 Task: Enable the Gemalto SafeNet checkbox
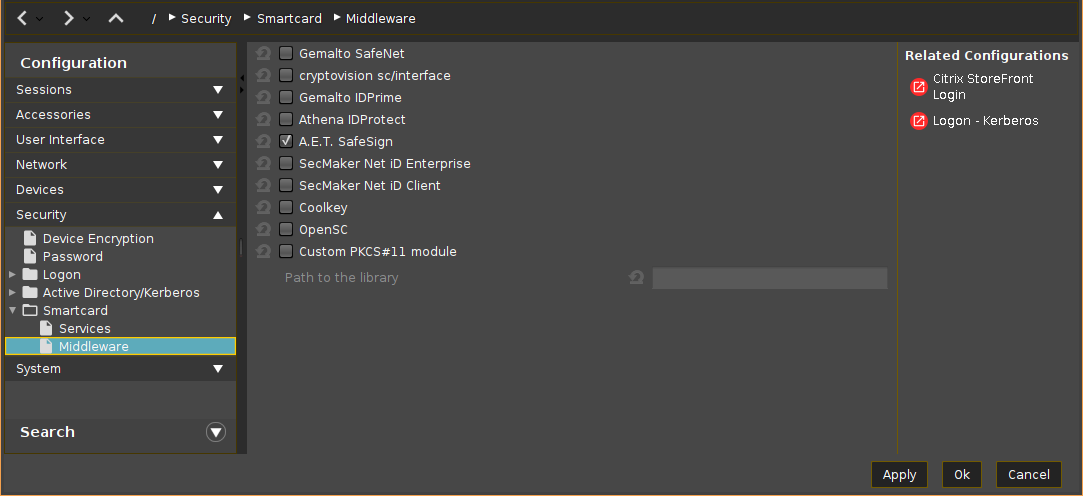[286, 54]
